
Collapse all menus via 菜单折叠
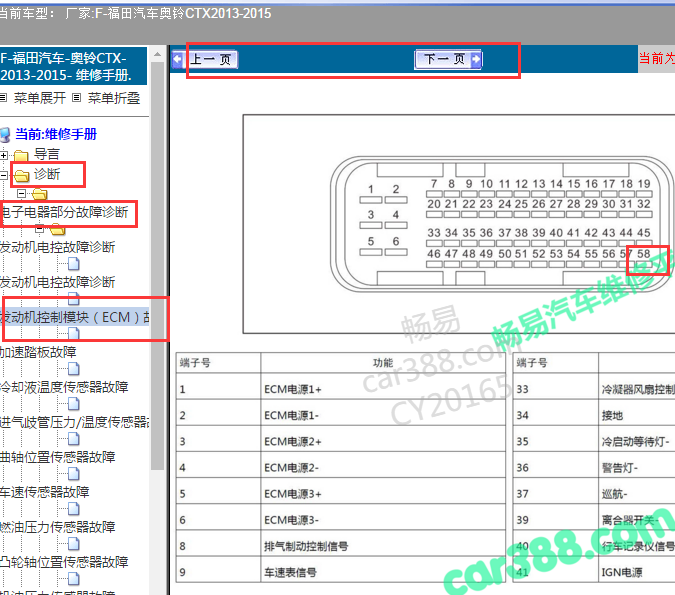click(114, 98)
